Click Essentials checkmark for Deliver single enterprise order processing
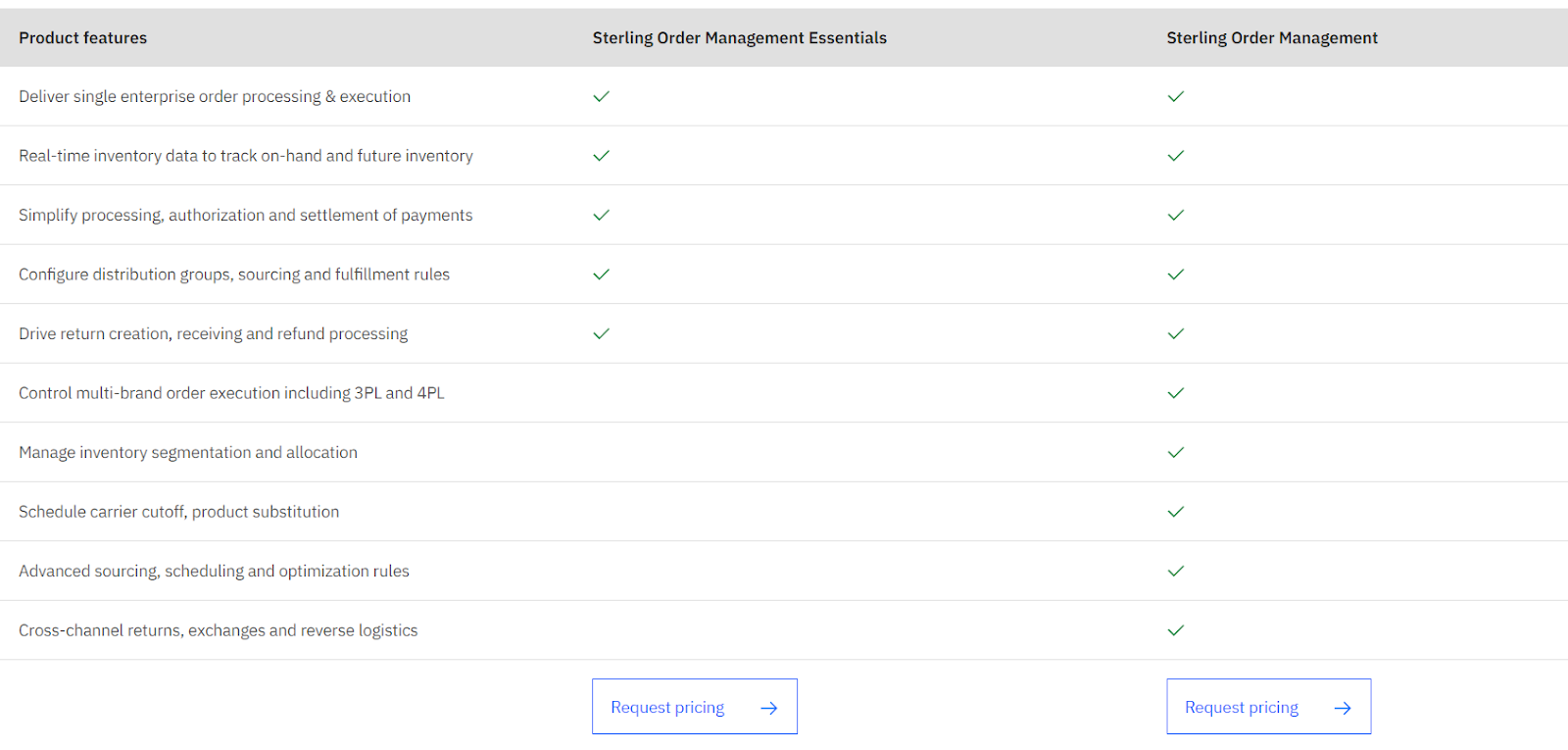1568x750 pixels. pyautogui.click(x=602, y=96)
